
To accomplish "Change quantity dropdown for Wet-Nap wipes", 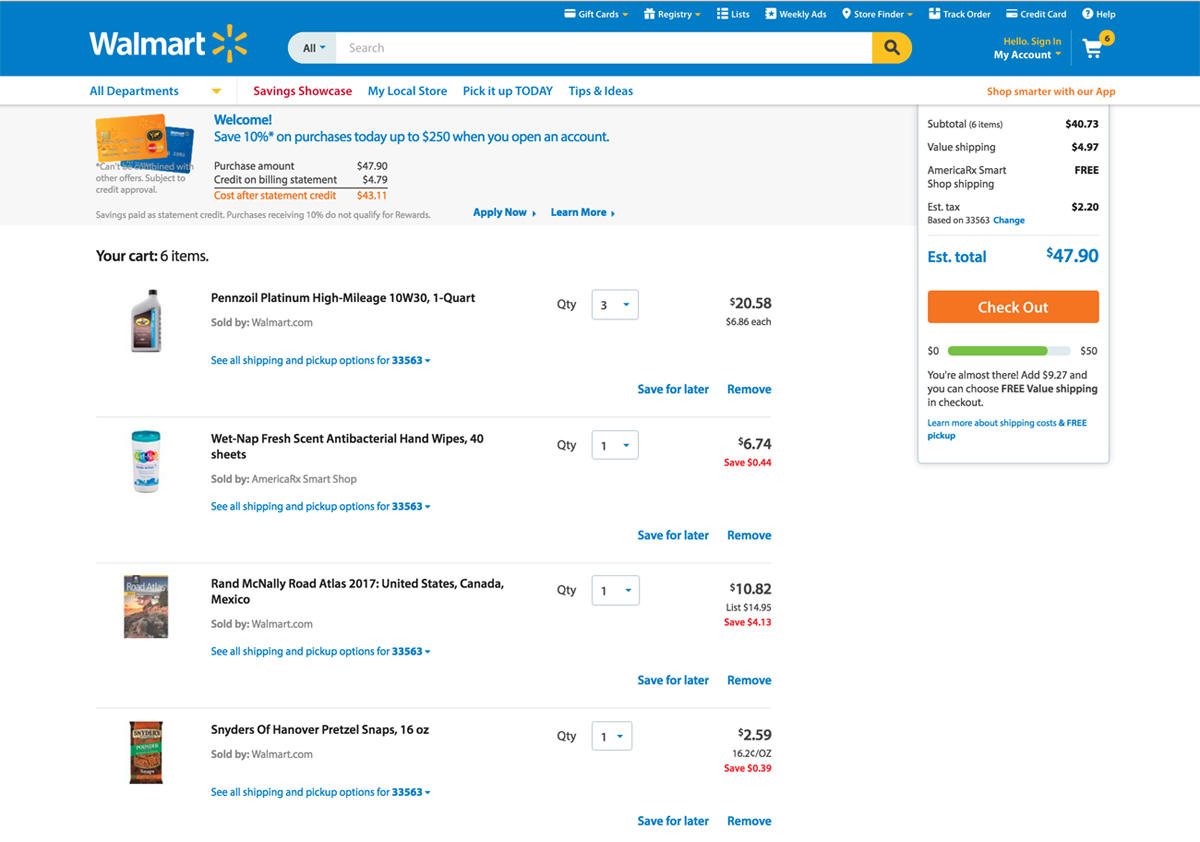I will (x=615, y=445).
